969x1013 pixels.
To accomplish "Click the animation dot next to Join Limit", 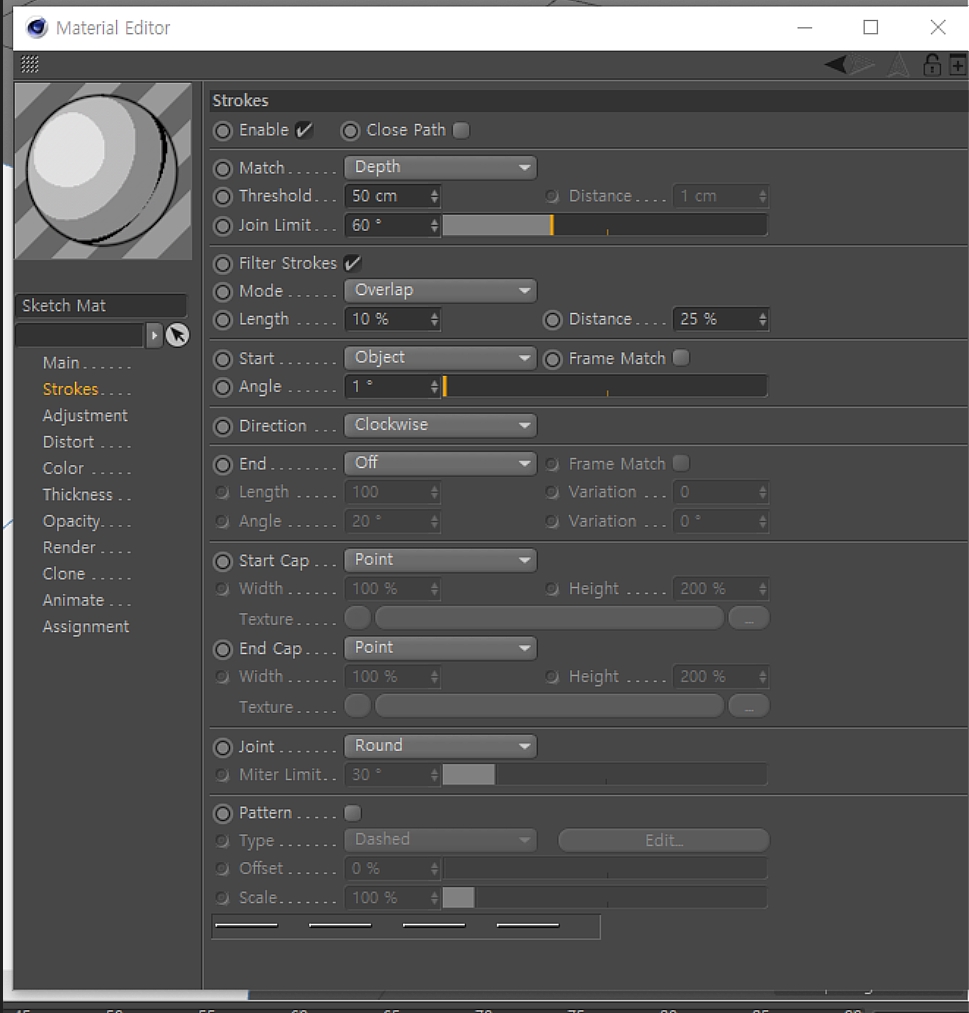I will point(223,226).
